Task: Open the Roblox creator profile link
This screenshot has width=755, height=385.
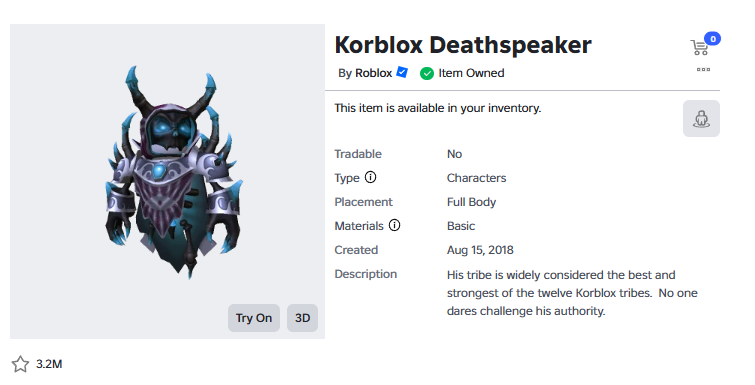Action: (373, 73)
